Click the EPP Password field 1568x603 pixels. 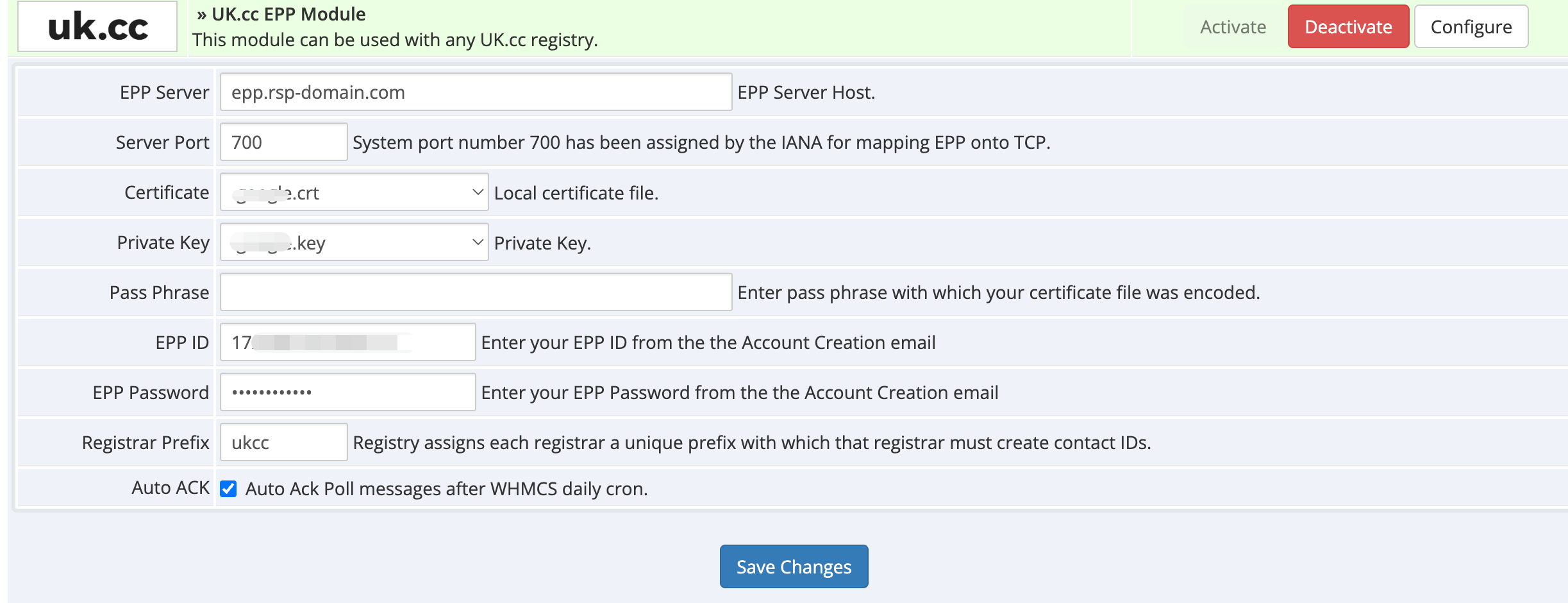(347, 393)
